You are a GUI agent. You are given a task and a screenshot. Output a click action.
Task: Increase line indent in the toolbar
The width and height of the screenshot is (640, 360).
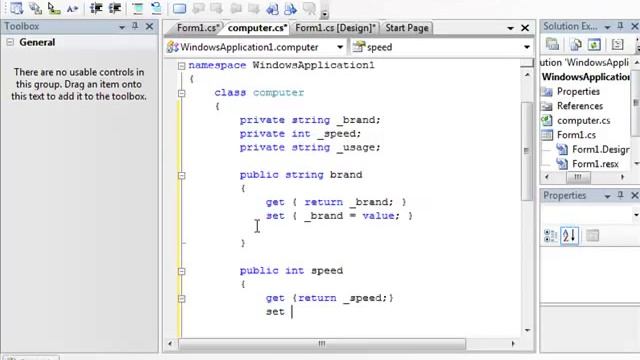[115, 8]
